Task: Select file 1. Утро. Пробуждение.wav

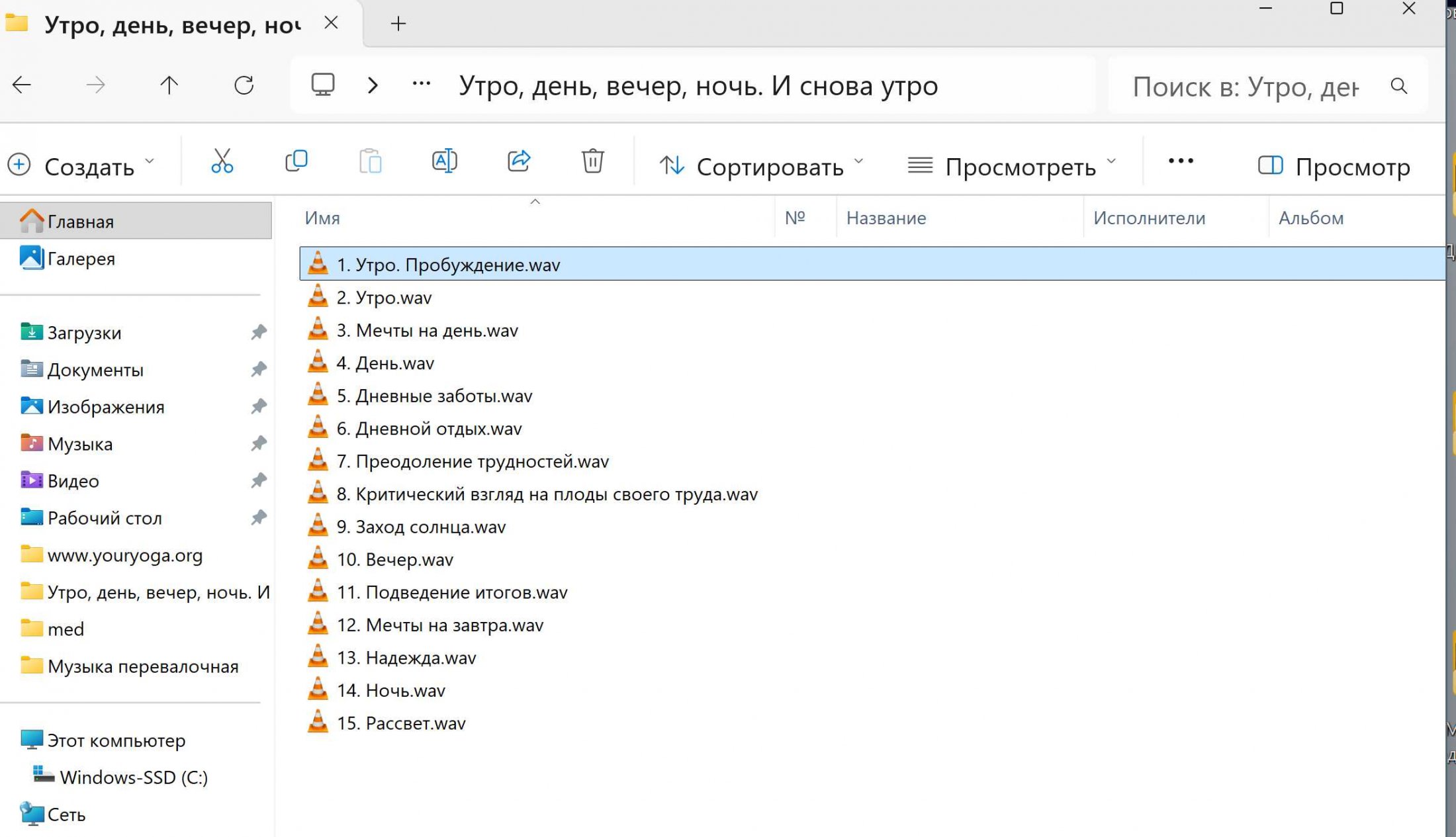Action: pos(872,263)
